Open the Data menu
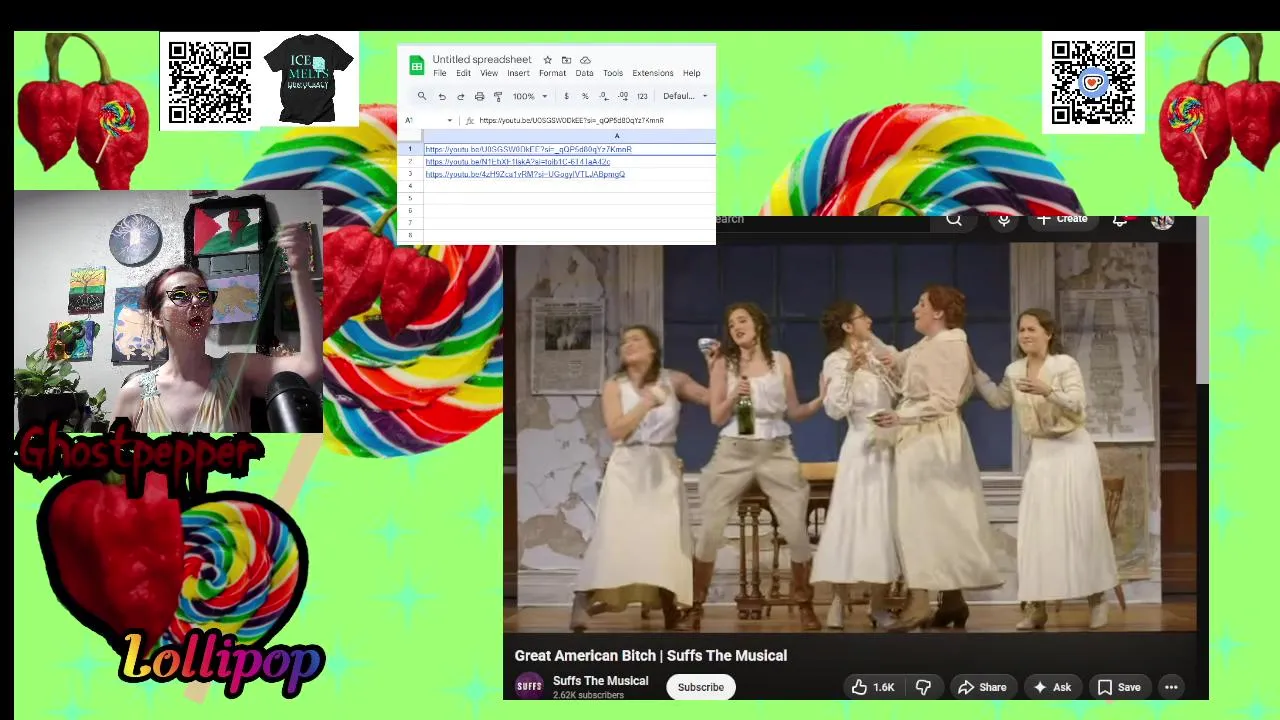The width and height of the screenshot is (1280, 720). pos(584,73)
